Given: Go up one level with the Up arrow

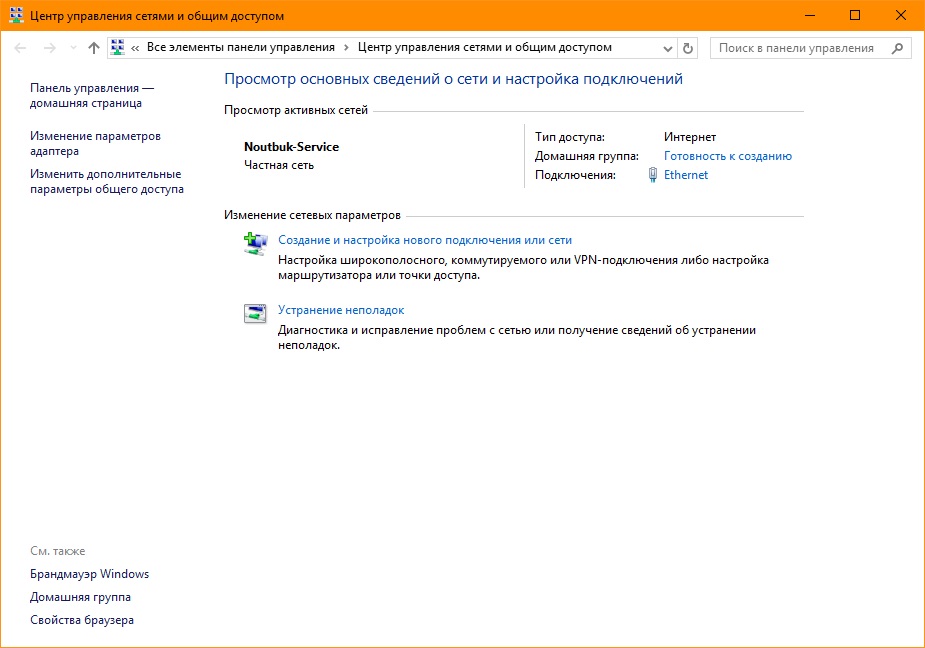Looking at the screenshot, I should click(x=94, y=48).
